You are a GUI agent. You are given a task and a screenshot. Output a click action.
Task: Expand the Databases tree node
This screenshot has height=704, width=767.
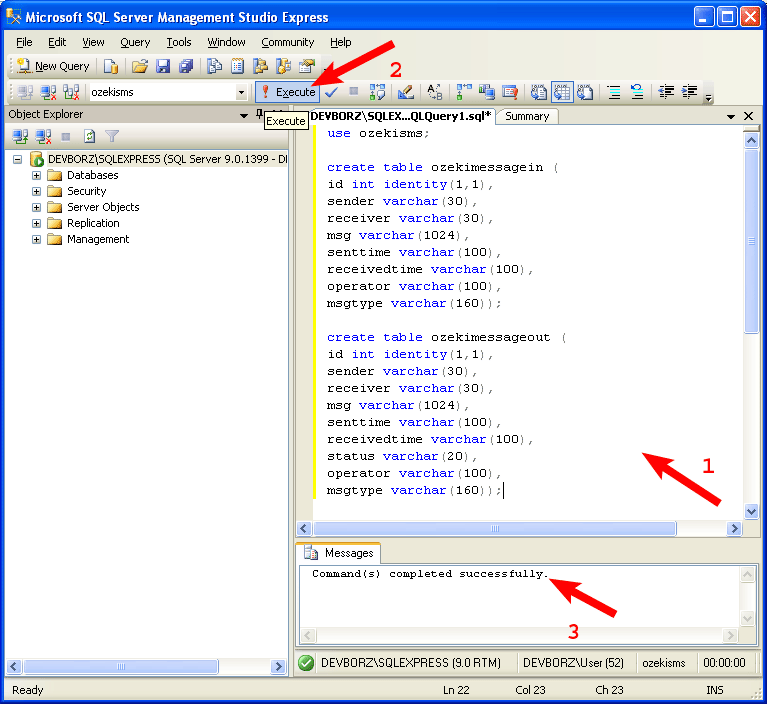point(37,175)
